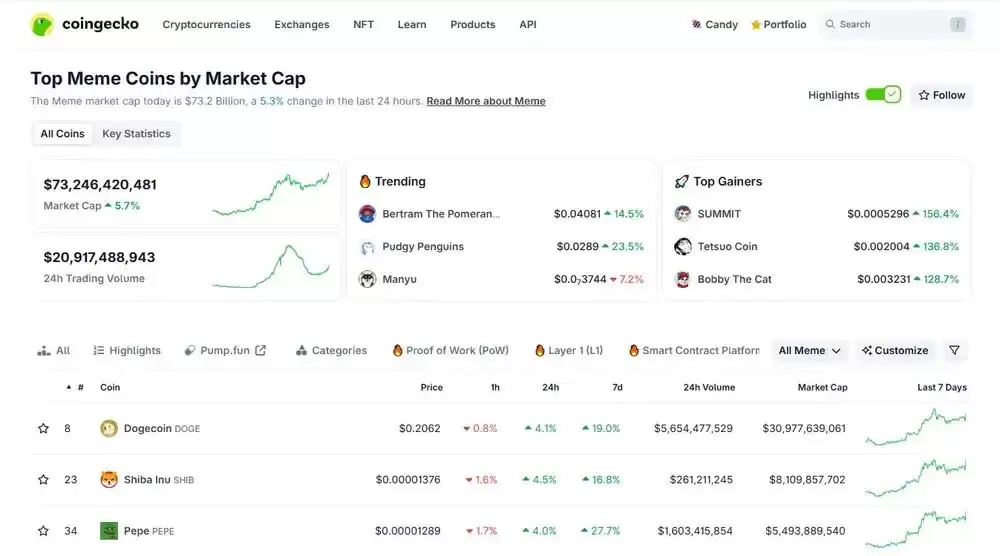
Task: Select the Proof of Work (PoW) tab
Action: (x=450, y=350)
